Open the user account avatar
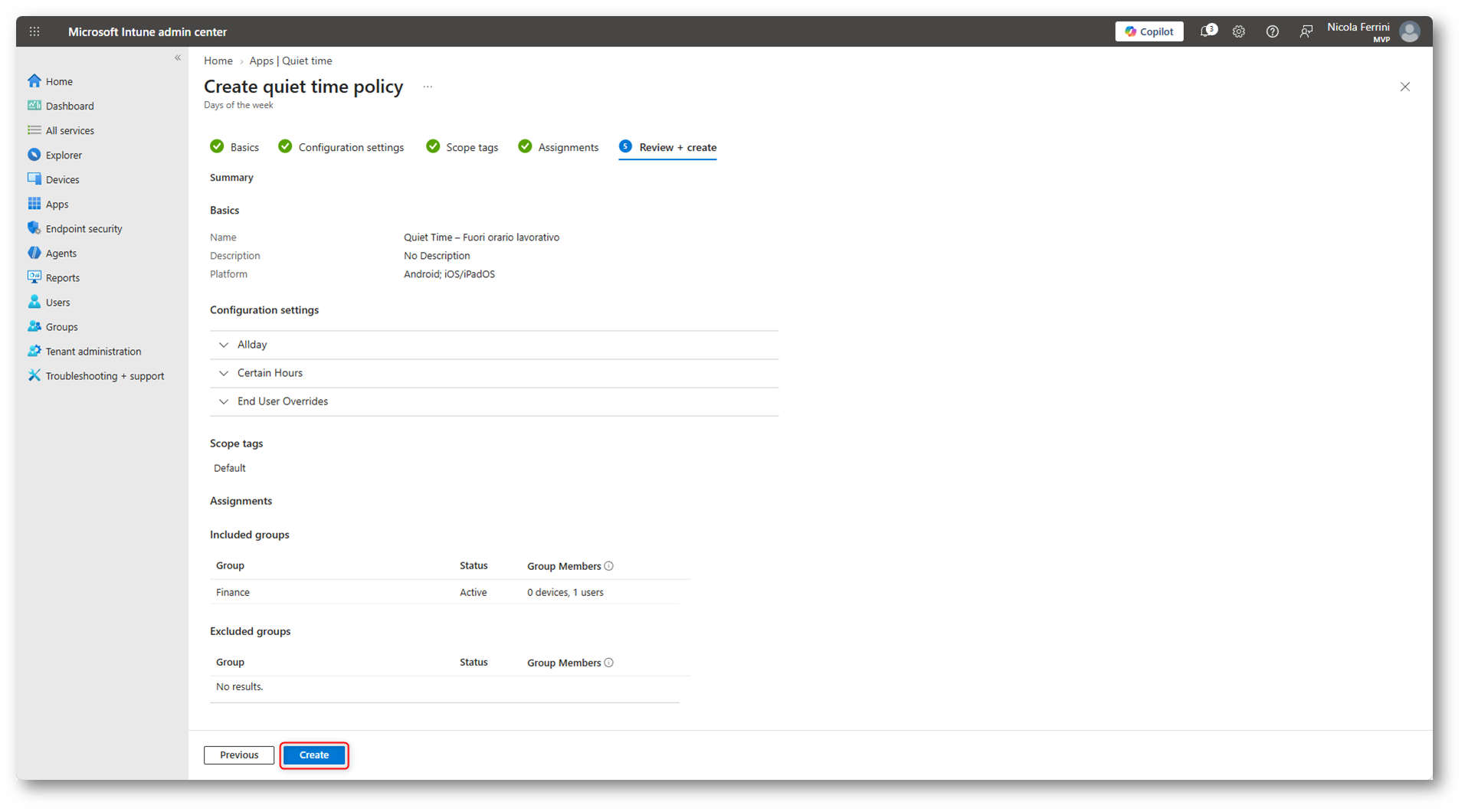The height and width of the screenshot is (812, 1465). pos(1410,31)
